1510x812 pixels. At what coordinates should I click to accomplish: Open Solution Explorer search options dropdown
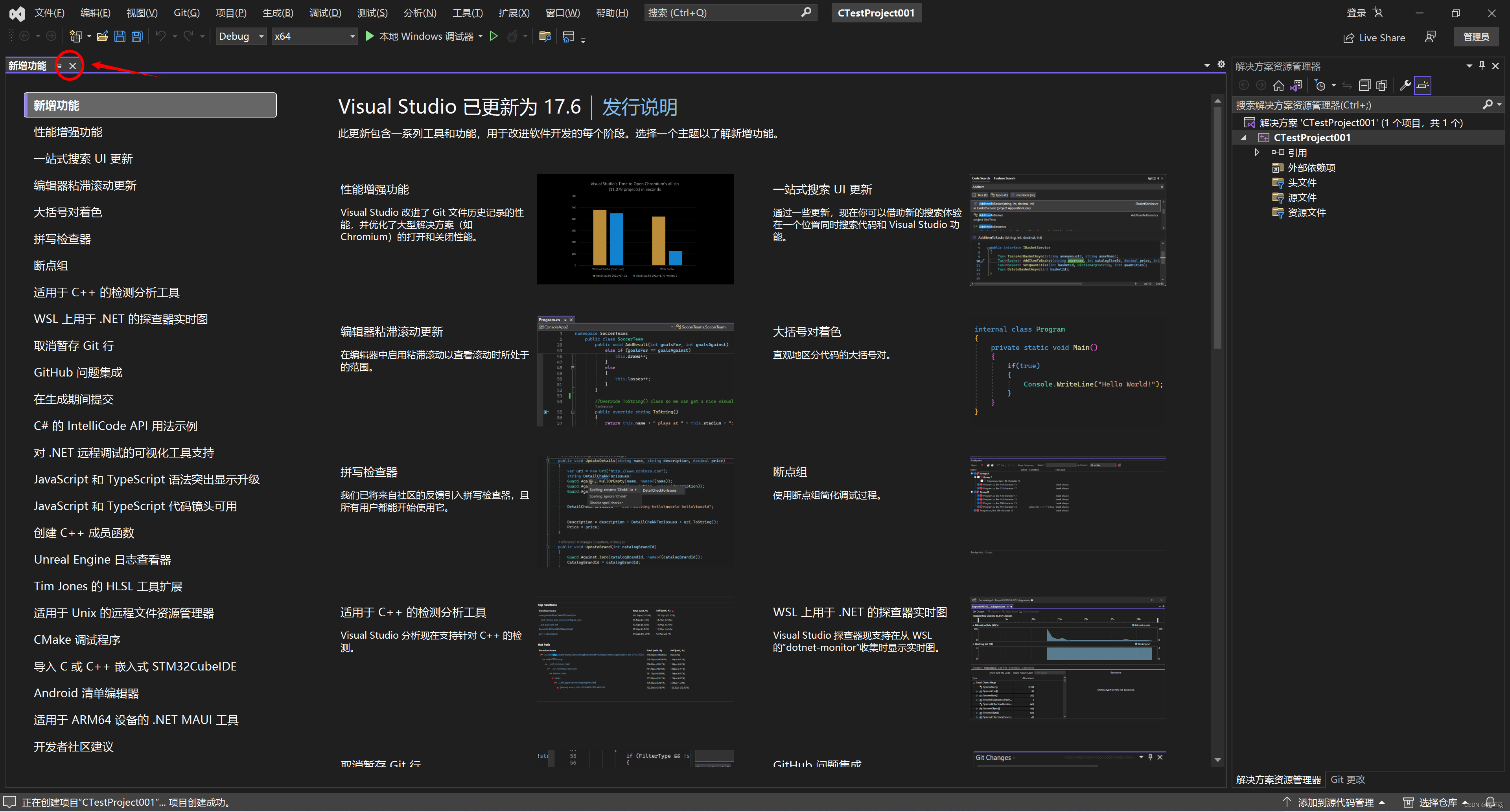[1499, 105]
